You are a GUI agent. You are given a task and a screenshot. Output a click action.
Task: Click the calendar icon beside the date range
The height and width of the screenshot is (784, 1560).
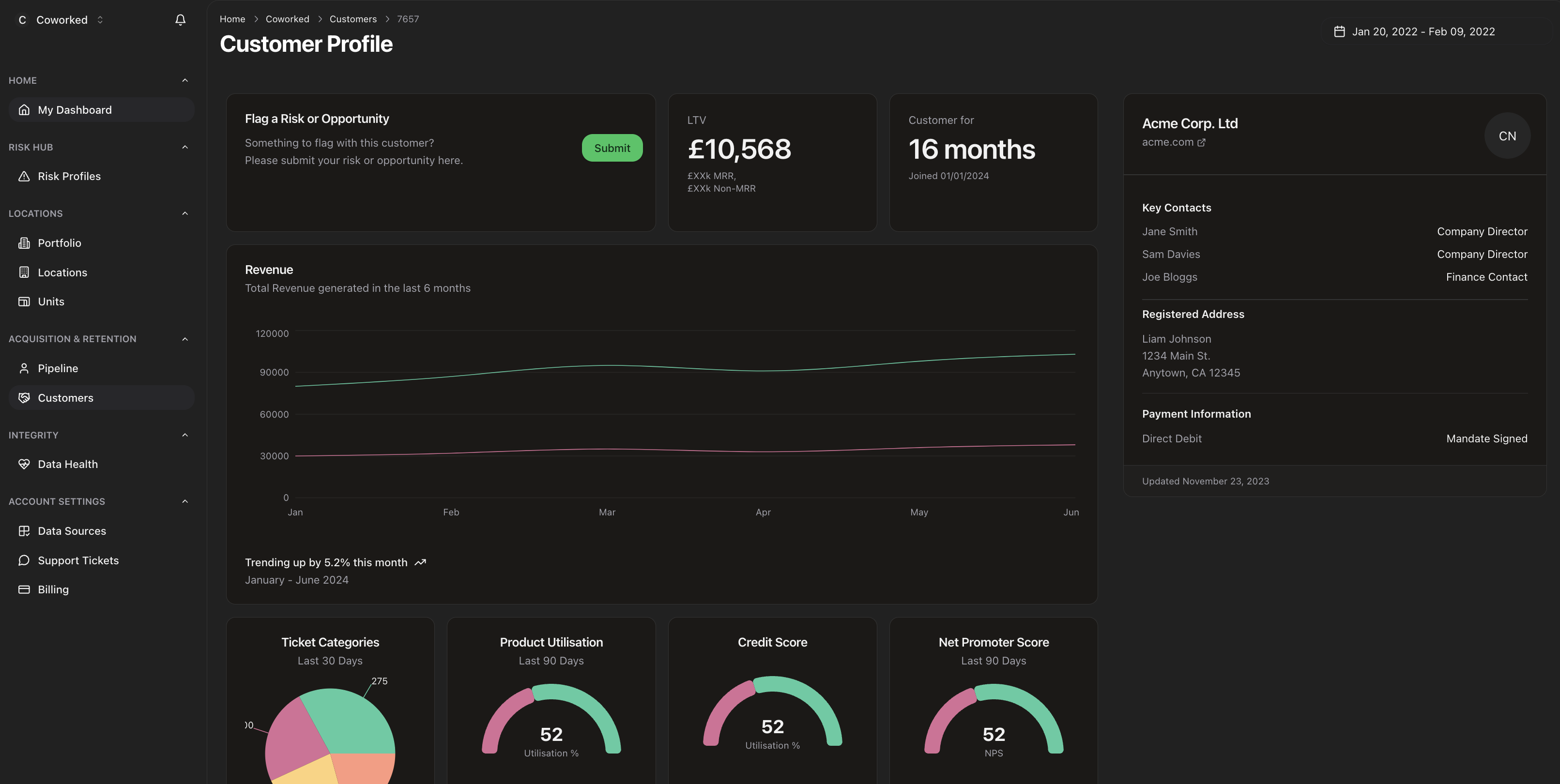click(1340, 31)
